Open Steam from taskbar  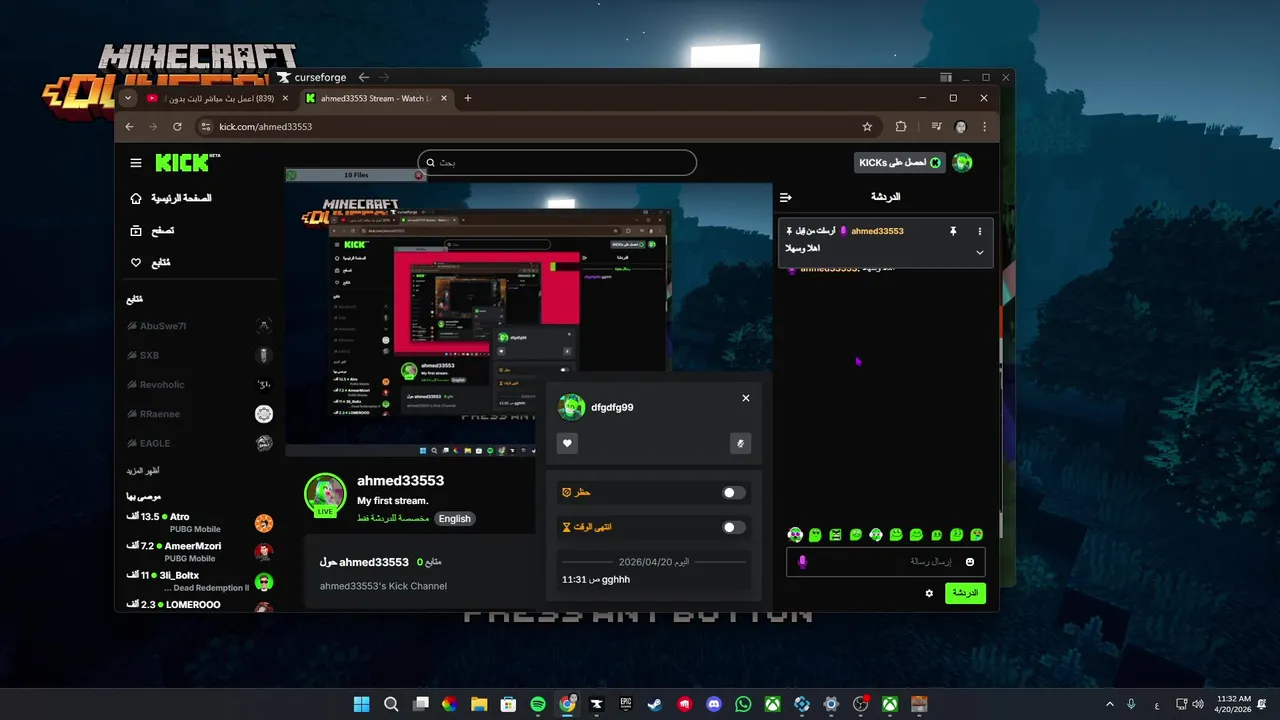[x=655, y=704]
